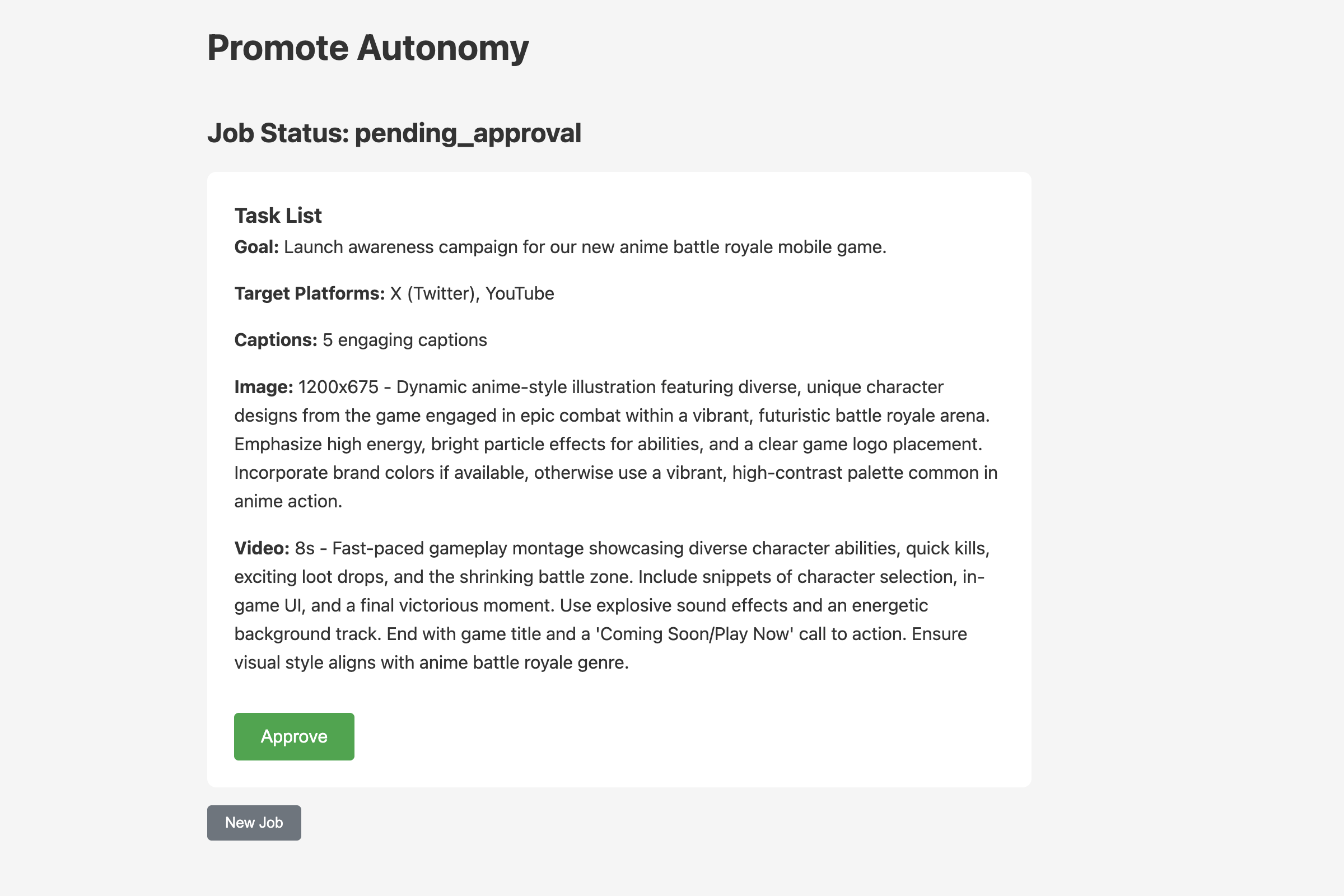Click the YouTube platform text
This screenshot has height=896, width=1344.
pyautogui.click(x=520, y=293)
